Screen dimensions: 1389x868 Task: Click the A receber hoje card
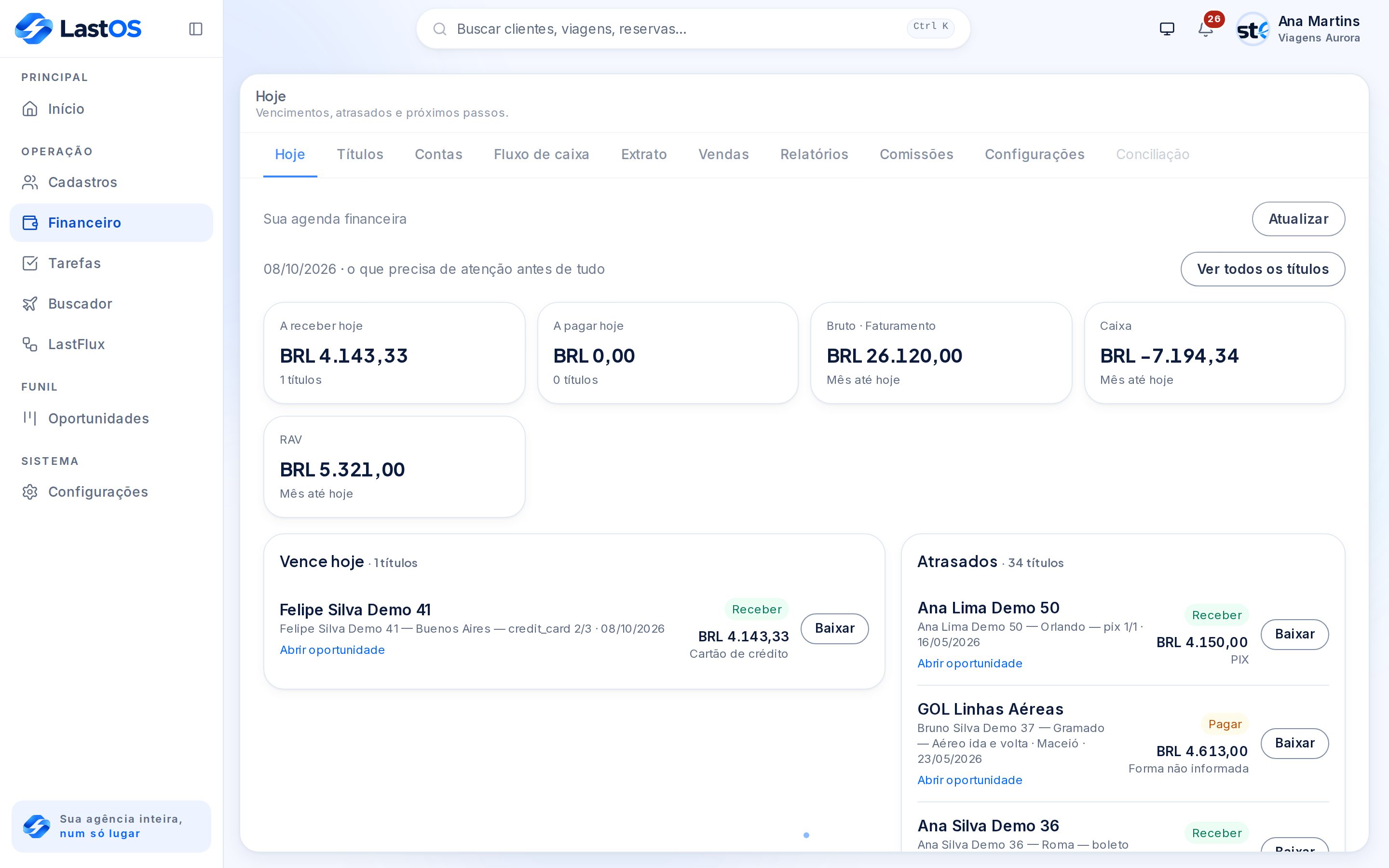[395, 353]
